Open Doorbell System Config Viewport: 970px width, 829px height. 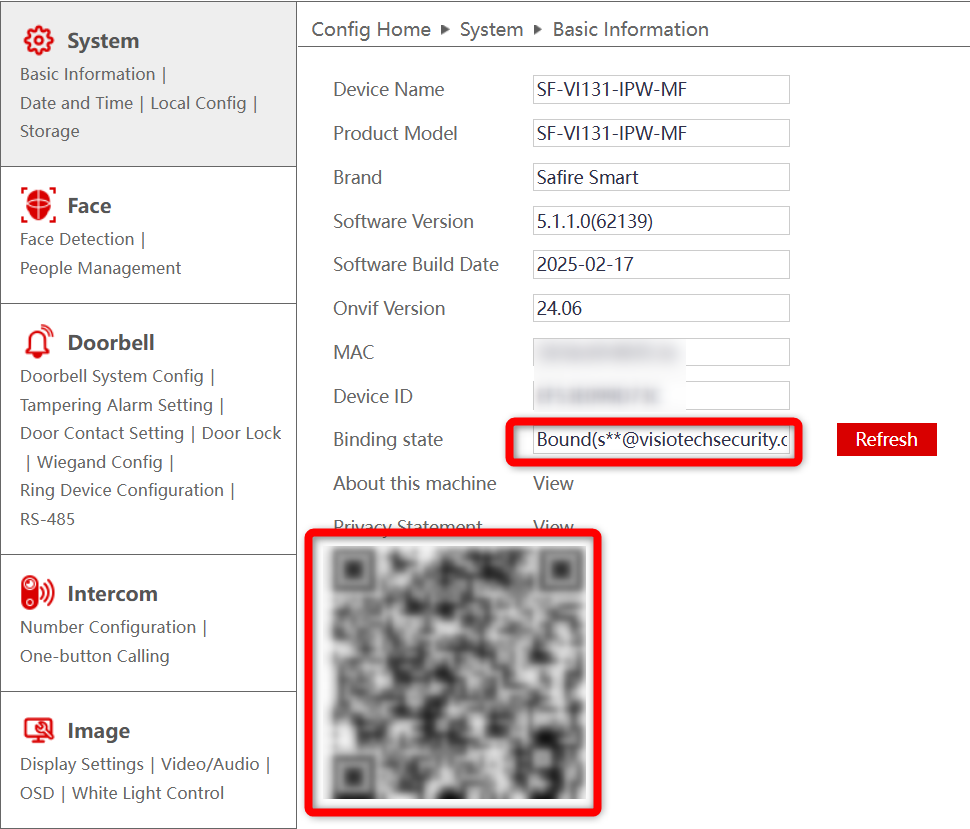click(112, 376)
